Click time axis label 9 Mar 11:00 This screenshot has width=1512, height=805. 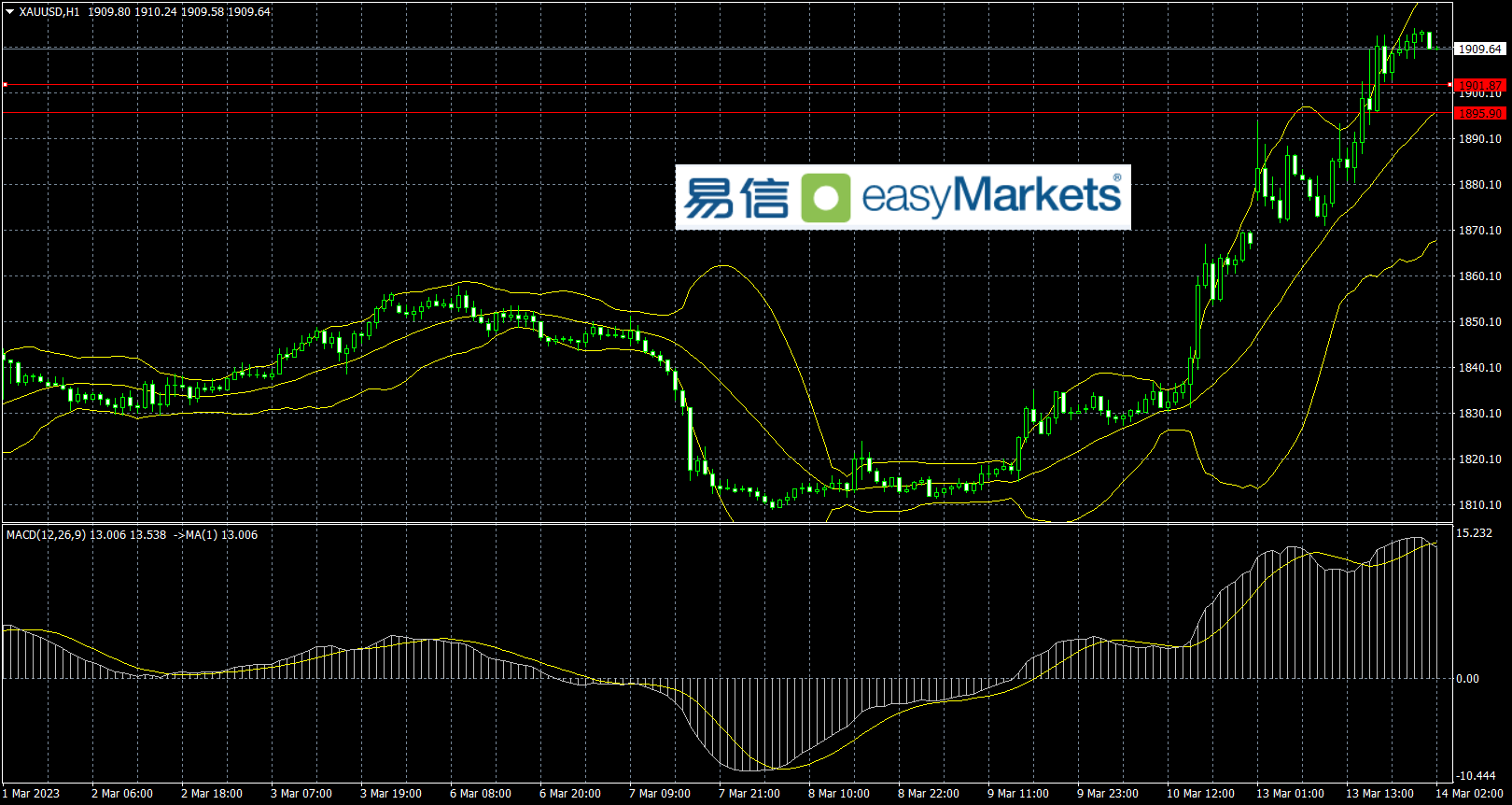click(x=1018, y=794)
